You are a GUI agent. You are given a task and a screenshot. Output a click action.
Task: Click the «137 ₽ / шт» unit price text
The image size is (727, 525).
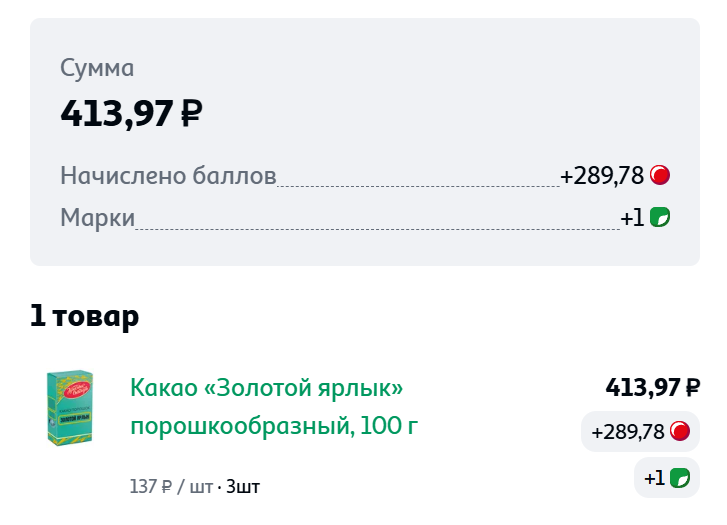tap(171, 488)
